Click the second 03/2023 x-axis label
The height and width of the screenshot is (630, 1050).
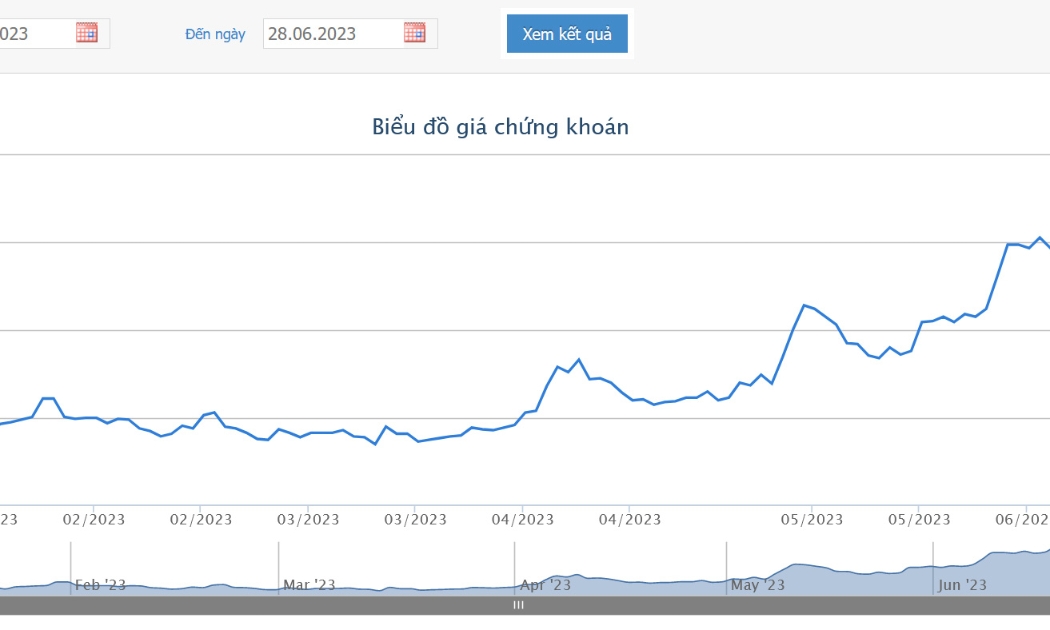tap(415, 520)
